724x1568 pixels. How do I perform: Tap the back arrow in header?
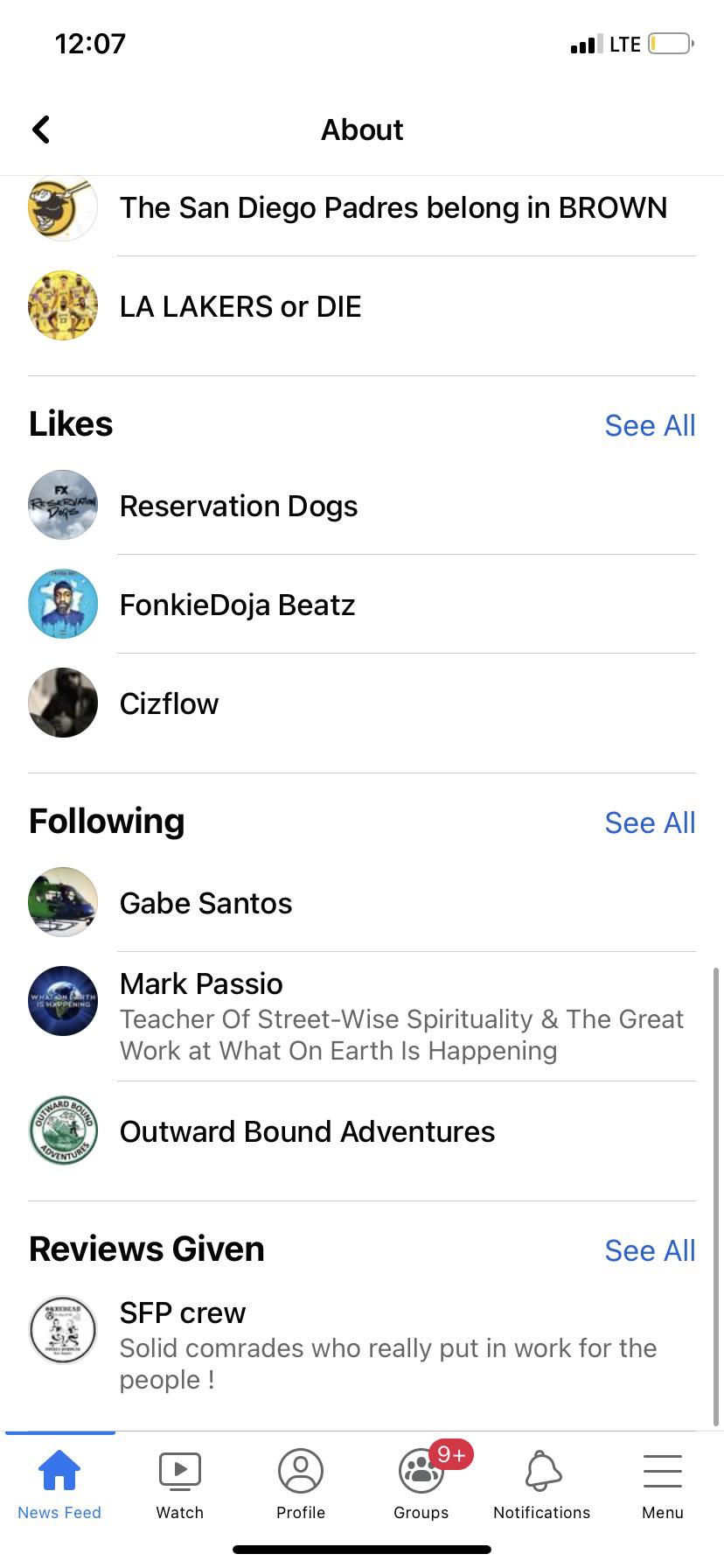(41, 129)
